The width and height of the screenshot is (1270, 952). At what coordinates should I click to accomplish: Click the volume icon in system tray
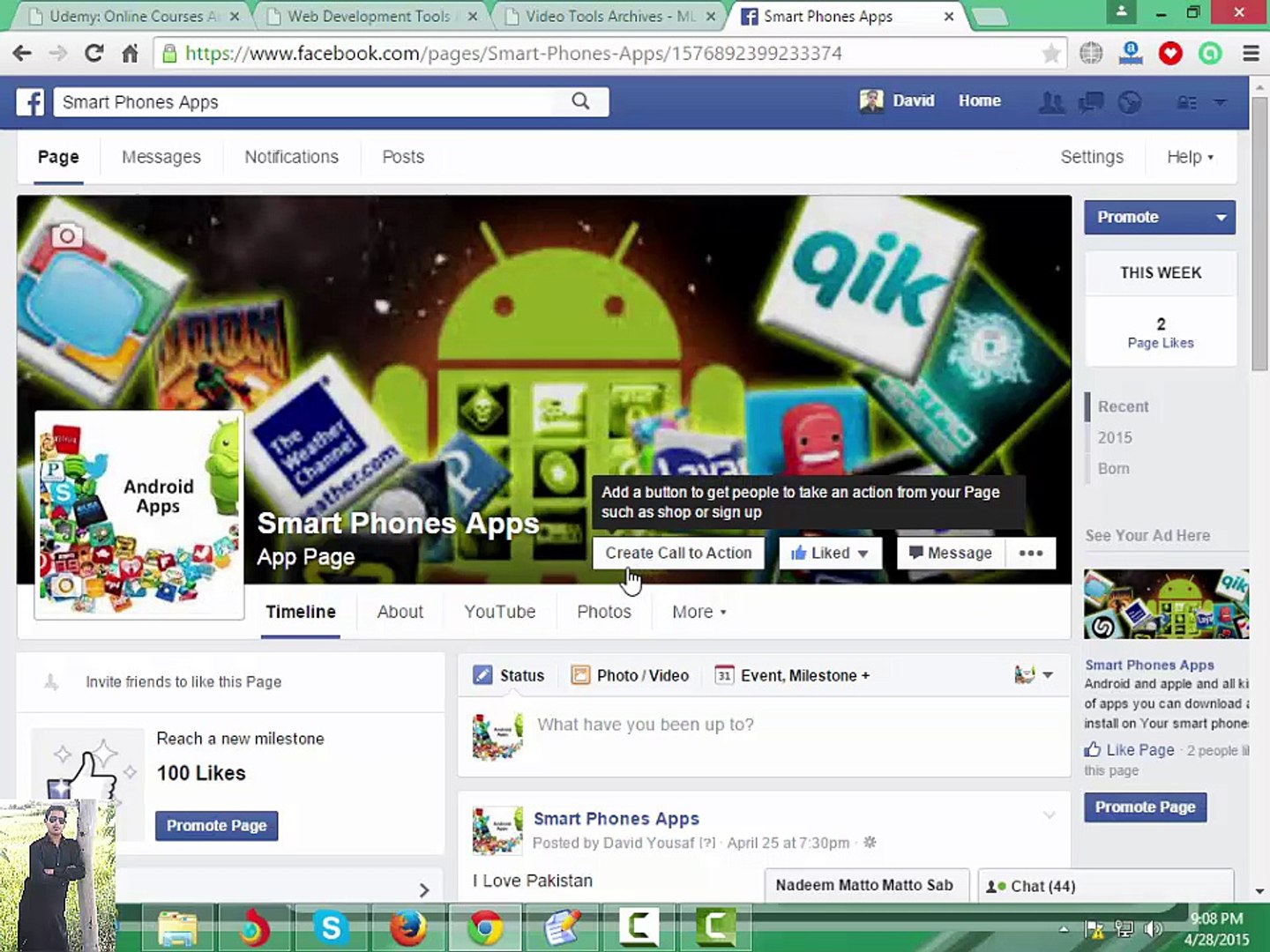pos(1153,929)
